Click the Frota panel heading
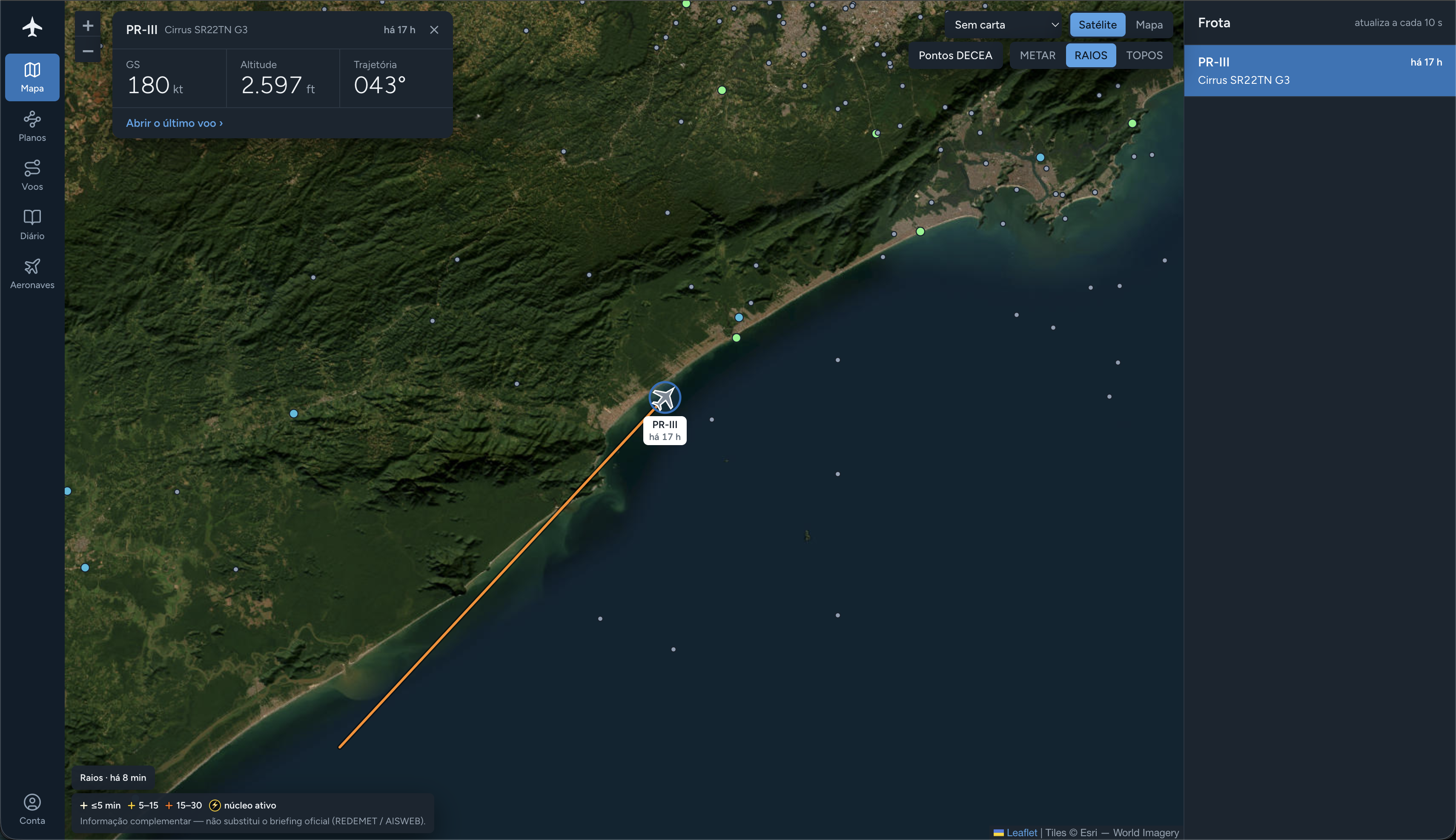Screen dimensions: 1456x840 [x=1214, y=23]
